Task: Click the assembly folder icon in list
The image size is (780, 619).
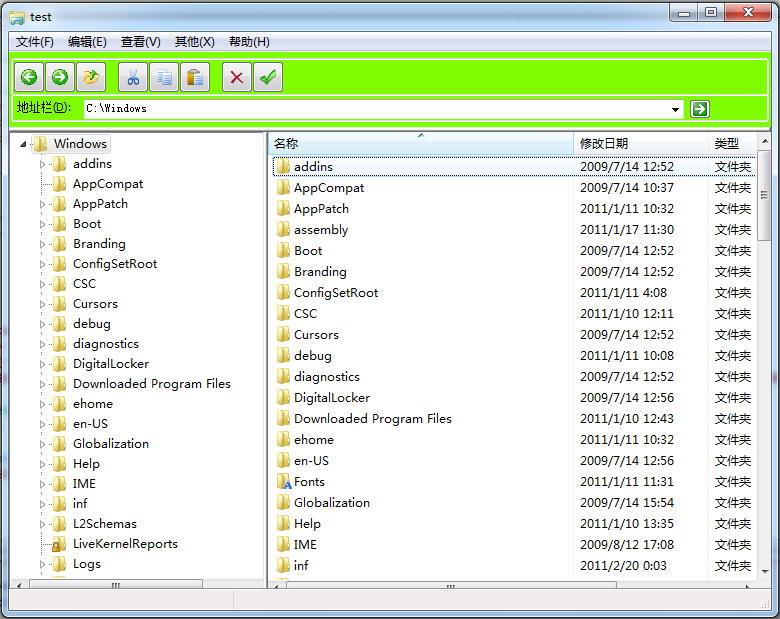Action: (284, 229)
